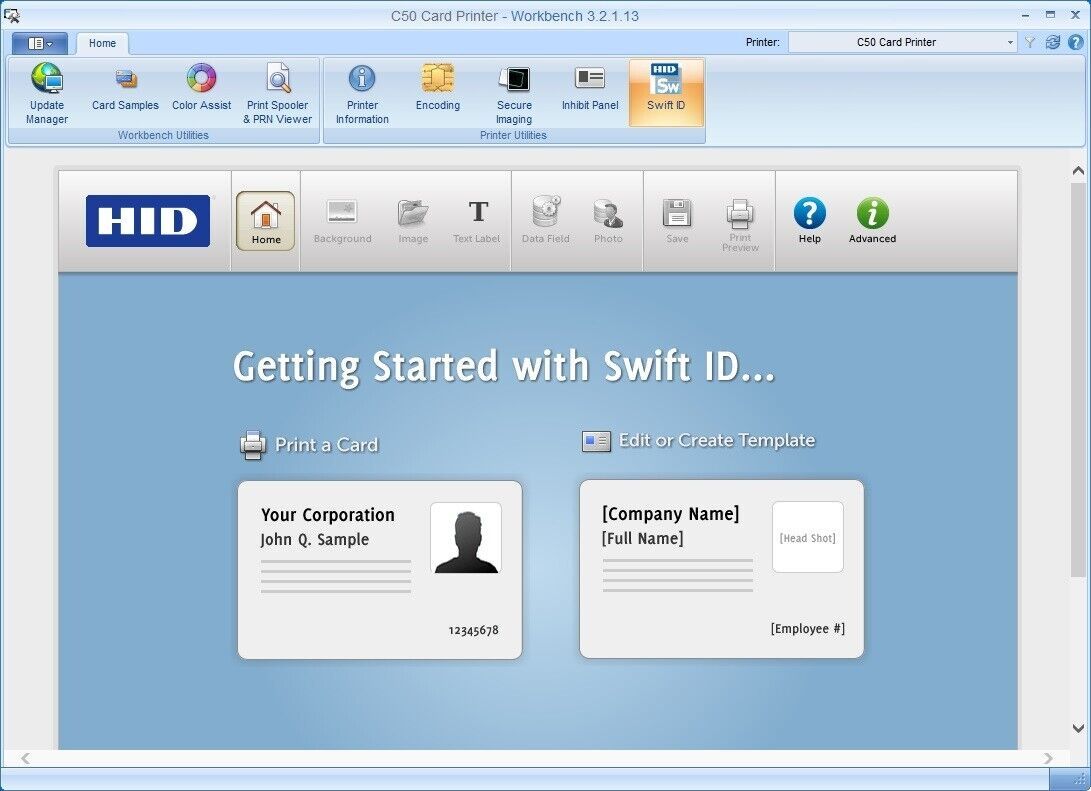The height and width of the screenshot is (791, 1091).
Task: Open the application menu dropdown button
Action: click(x=40, y=43)
